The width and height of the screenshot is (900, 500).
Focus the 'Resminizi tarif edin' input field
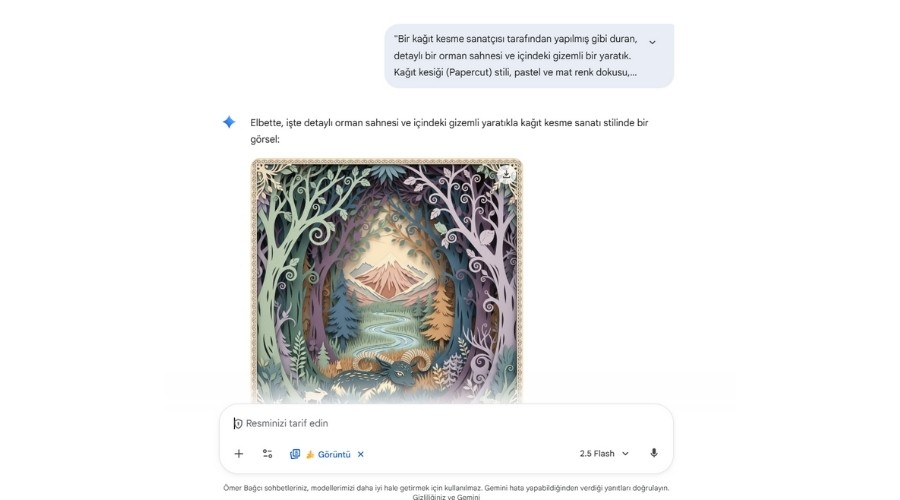coord(445,424)
